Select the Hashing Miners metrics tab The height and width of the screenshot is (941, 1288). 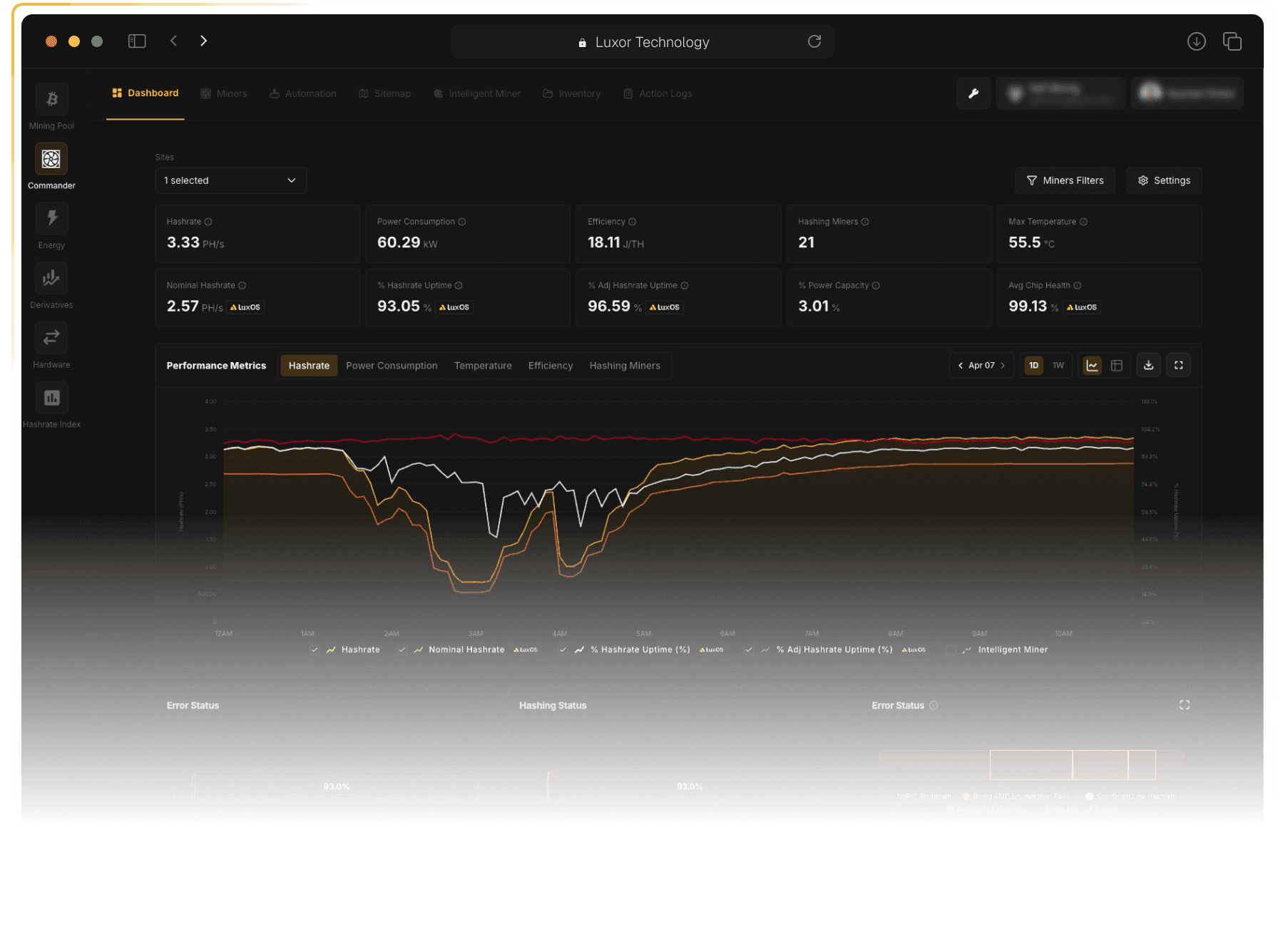[625, 366]
